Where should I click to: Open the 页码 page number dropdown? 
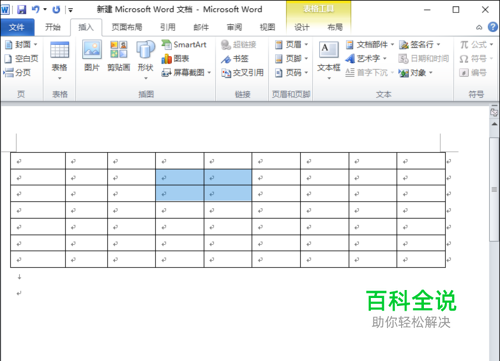pos(291,72)
